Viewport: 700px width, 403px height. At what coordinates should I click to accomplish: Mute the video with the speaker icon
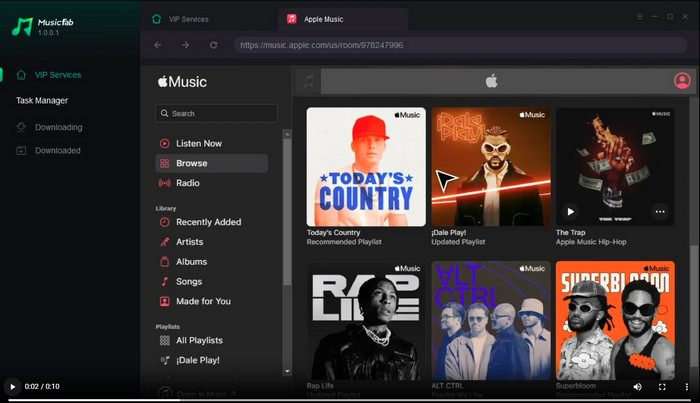pyautogui.click(x=638, y=386)
